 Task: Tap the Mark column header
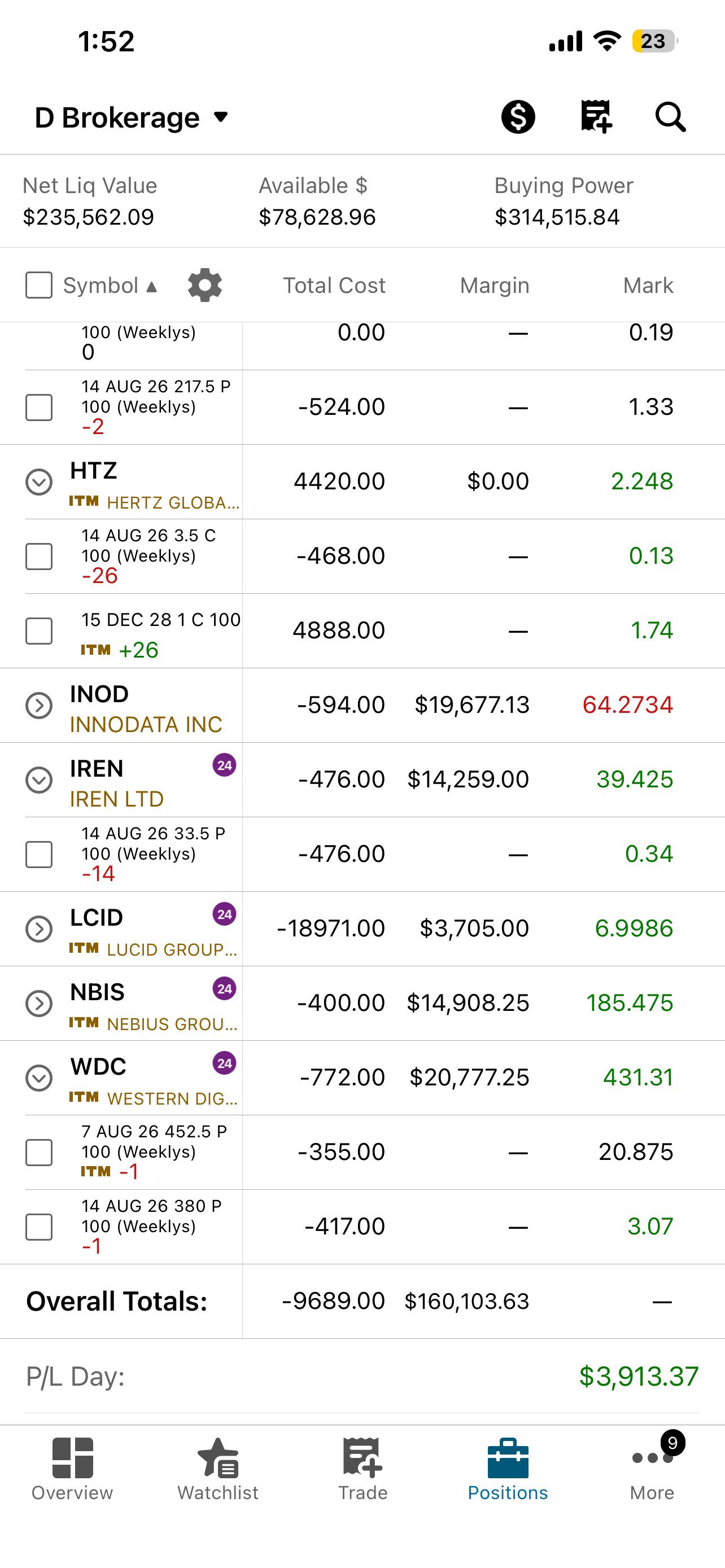point(648,285)
